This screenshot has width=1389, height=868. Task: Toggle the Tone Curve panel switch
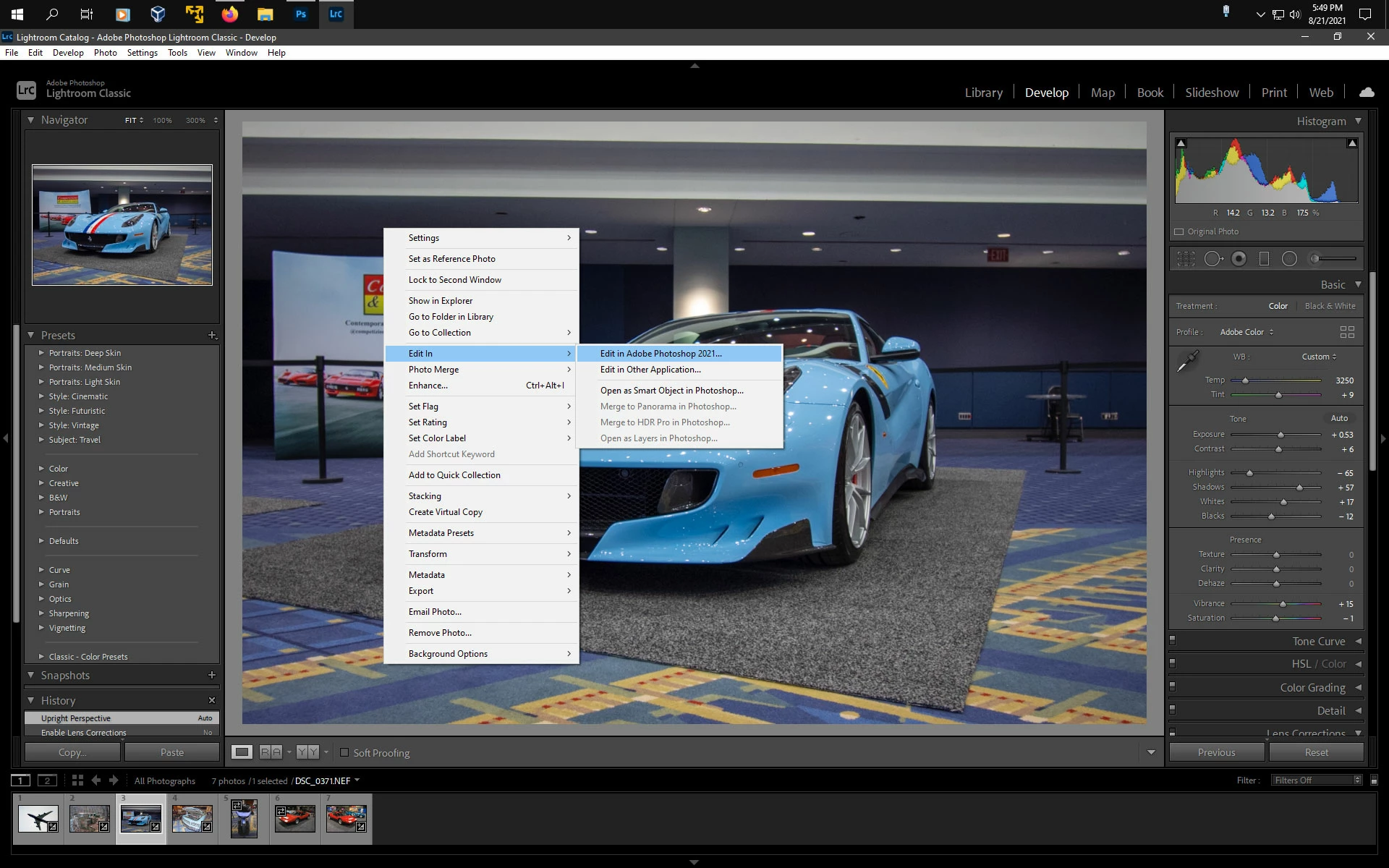tap(1173, 641)
